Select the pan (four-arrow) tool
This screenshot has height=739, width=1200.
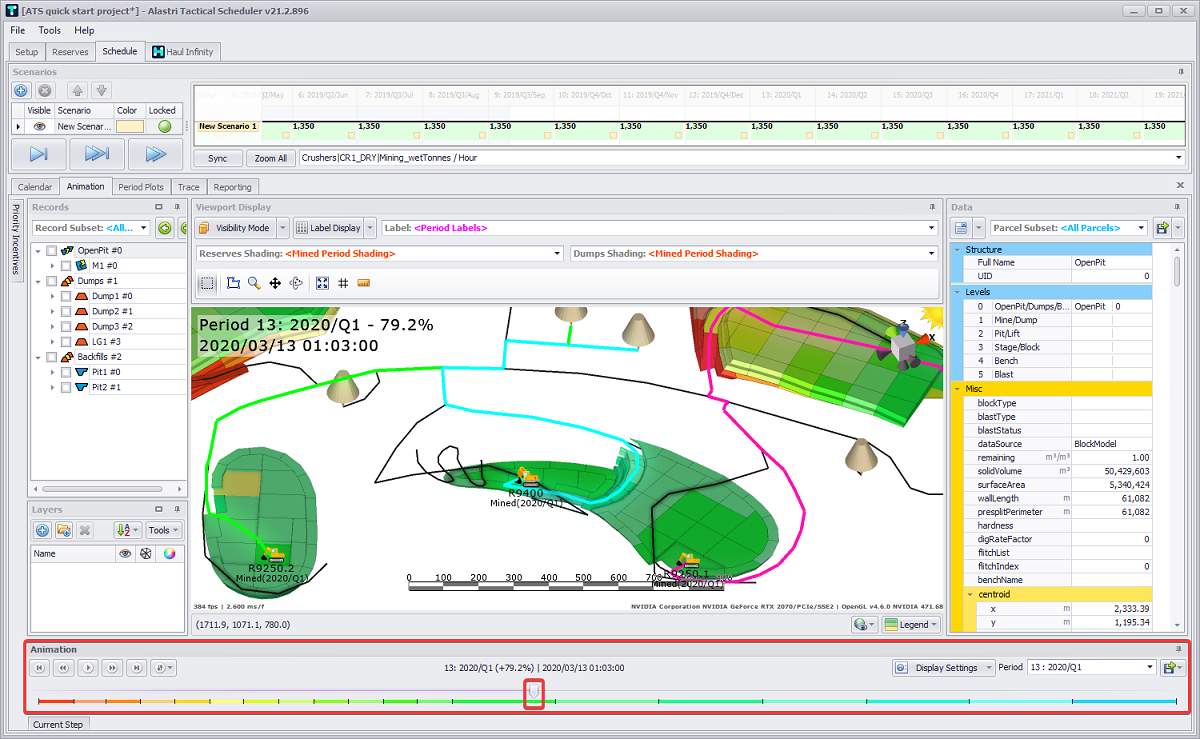(x=275, y=283)
